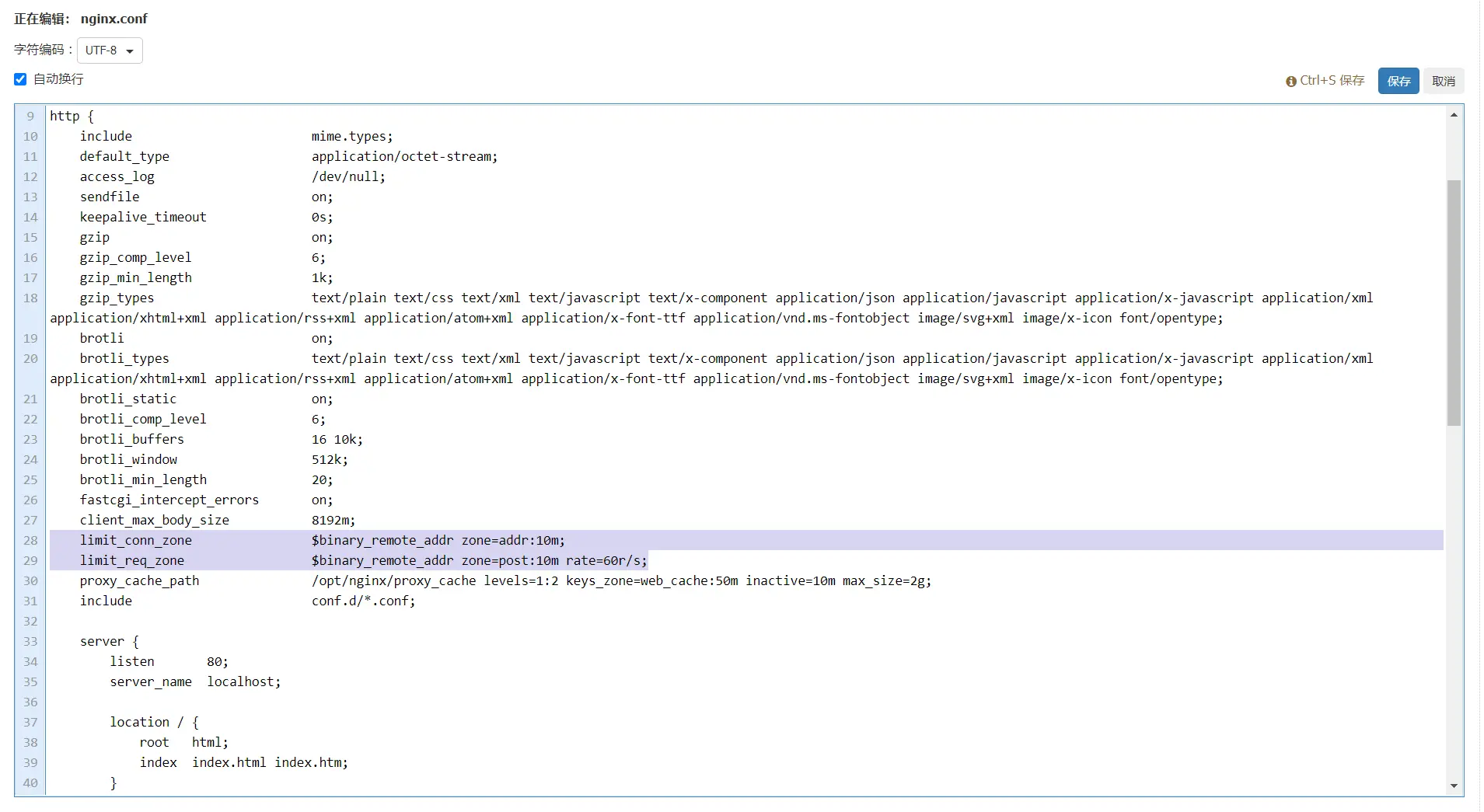Click the info icon beside Ctrl+S 保存
The height and width of the screenshot is (812, 1484).
click(1291, 81)
